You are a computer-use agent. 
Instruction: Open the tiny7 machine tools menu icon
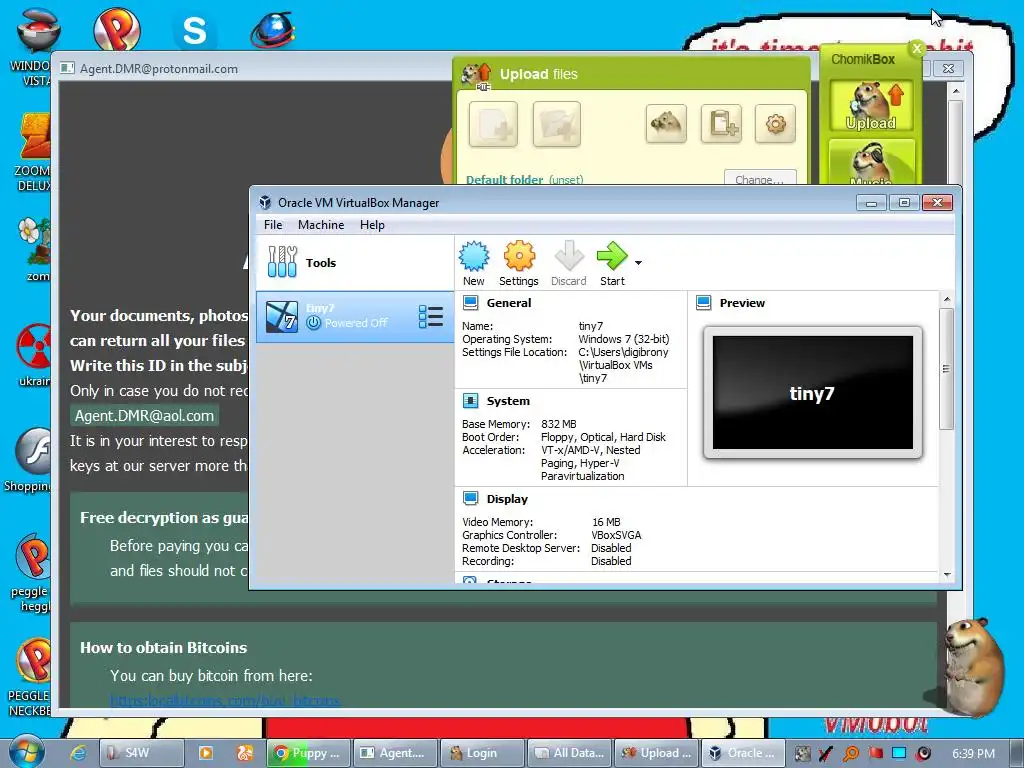[x=431, y=317]
